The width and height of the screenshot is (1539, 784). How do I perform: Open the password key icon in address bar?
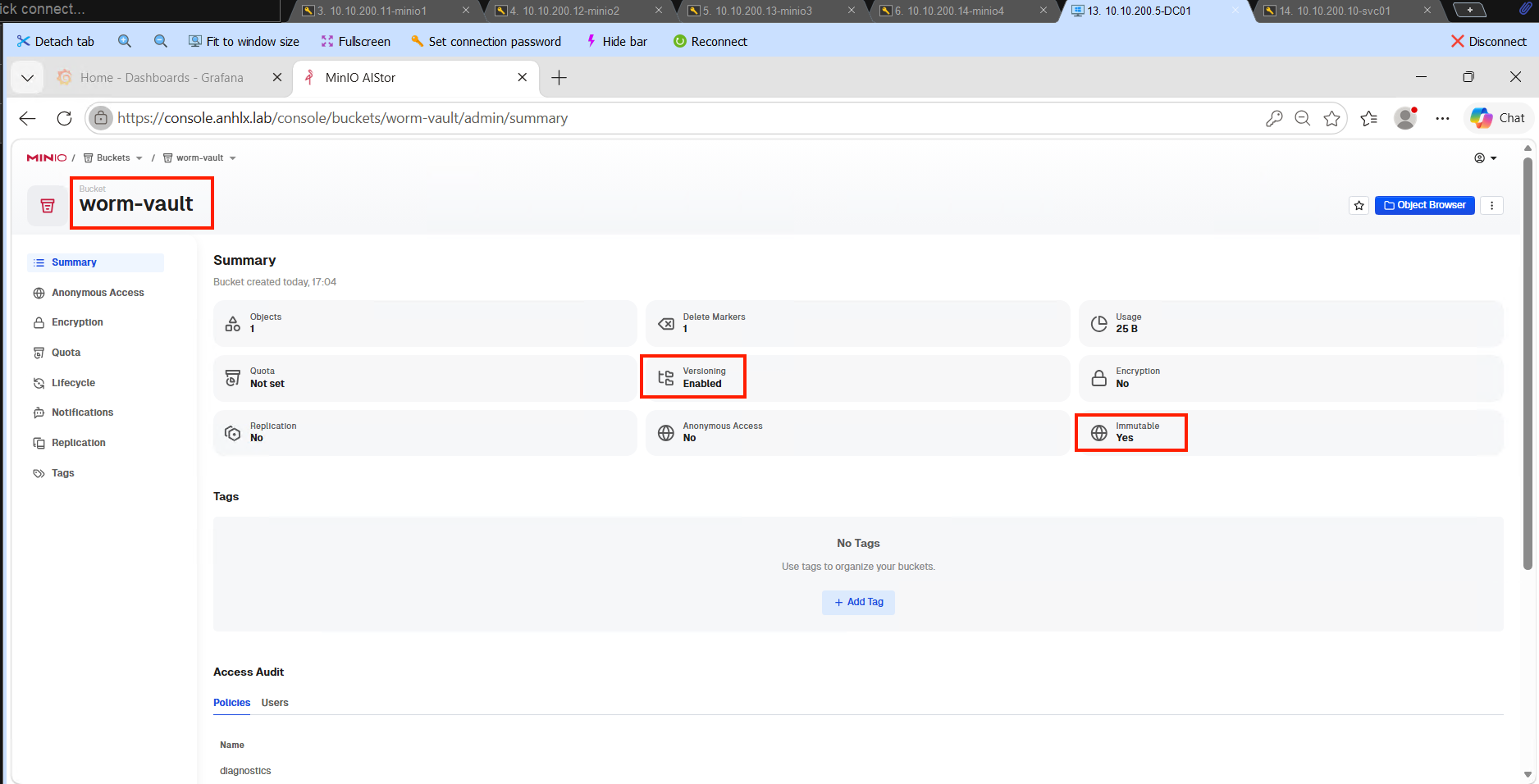[x=1274, y=118]
